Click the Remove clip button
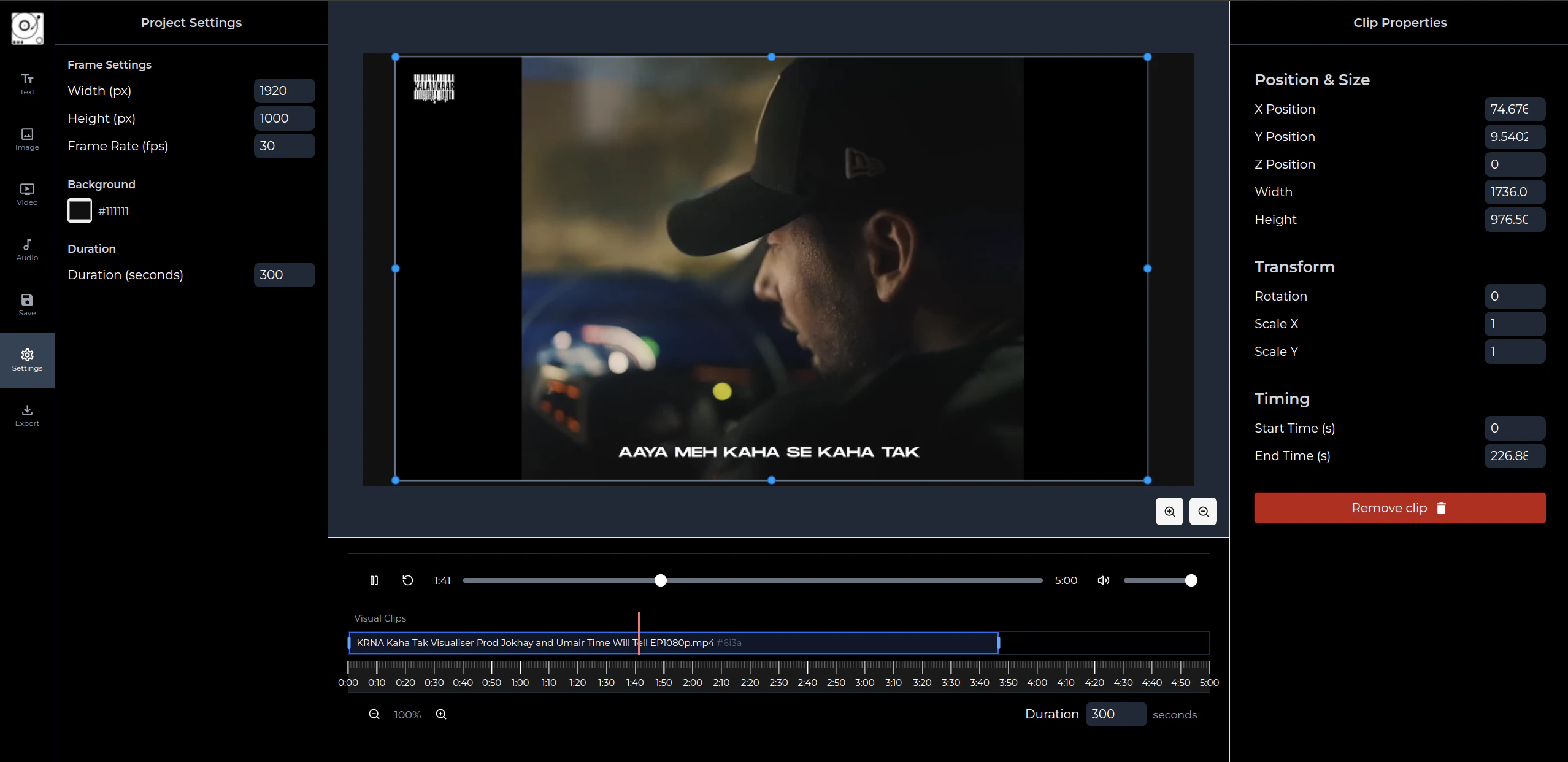Screen dimensions: 1568x762 tap(1399, 508)
